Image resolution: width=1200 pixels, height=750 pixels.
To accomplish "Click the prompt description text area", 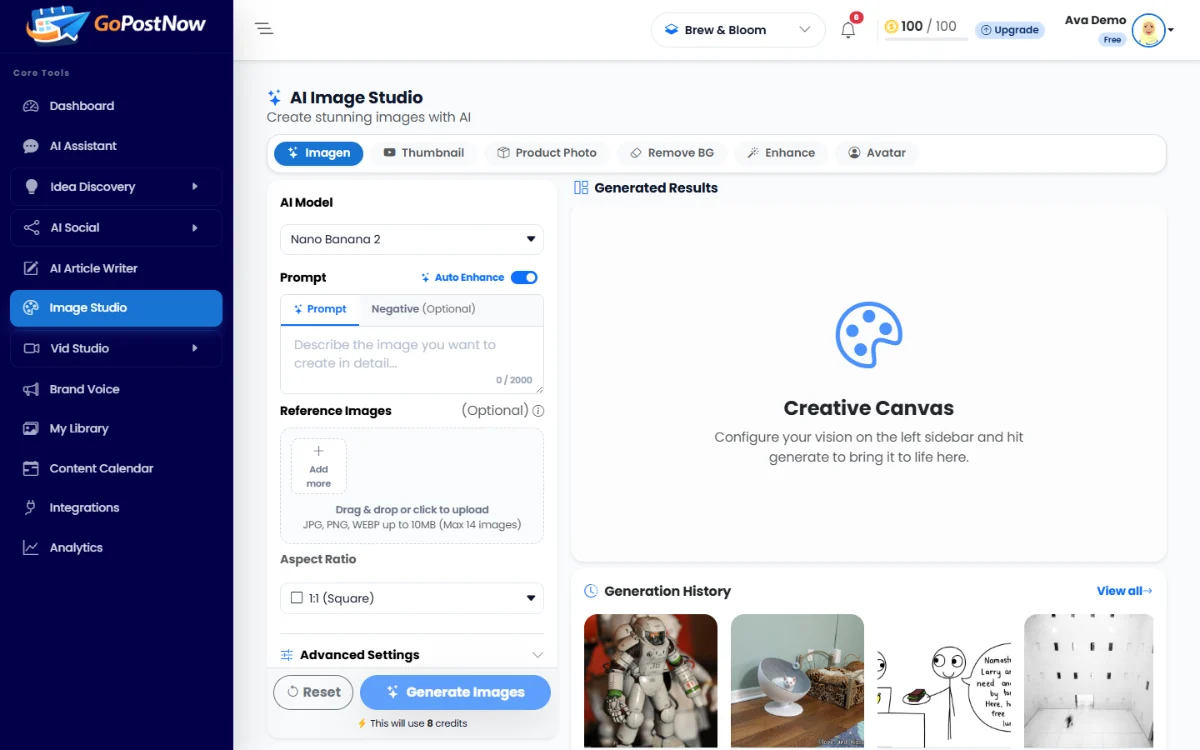I will coord(412,359).
